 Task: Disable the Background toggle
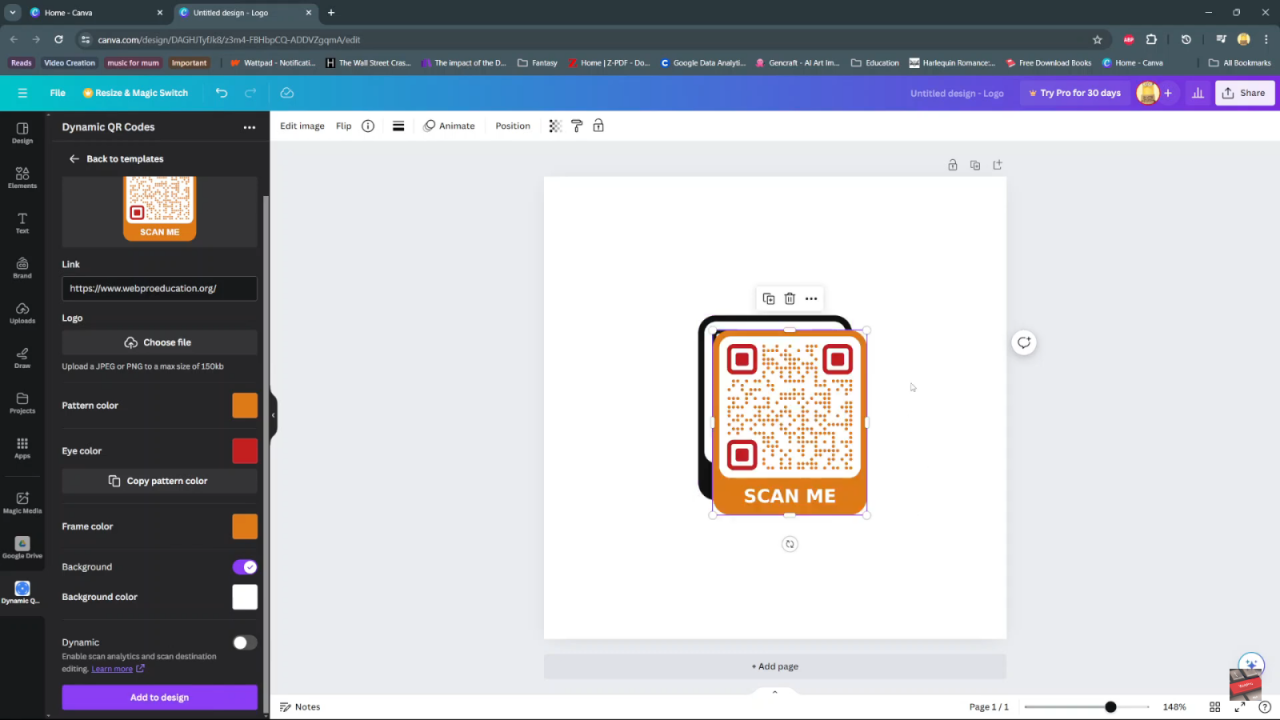coord(245,567)
